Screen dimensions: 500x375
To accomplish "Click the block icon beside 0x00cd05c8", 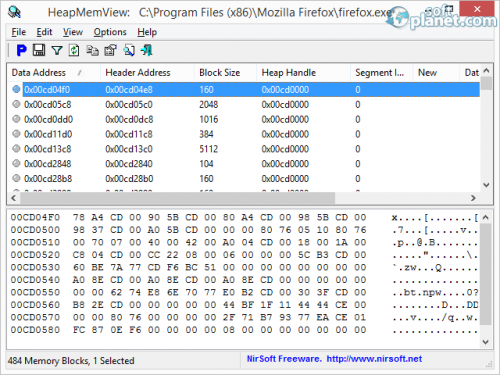I will 16,104.
